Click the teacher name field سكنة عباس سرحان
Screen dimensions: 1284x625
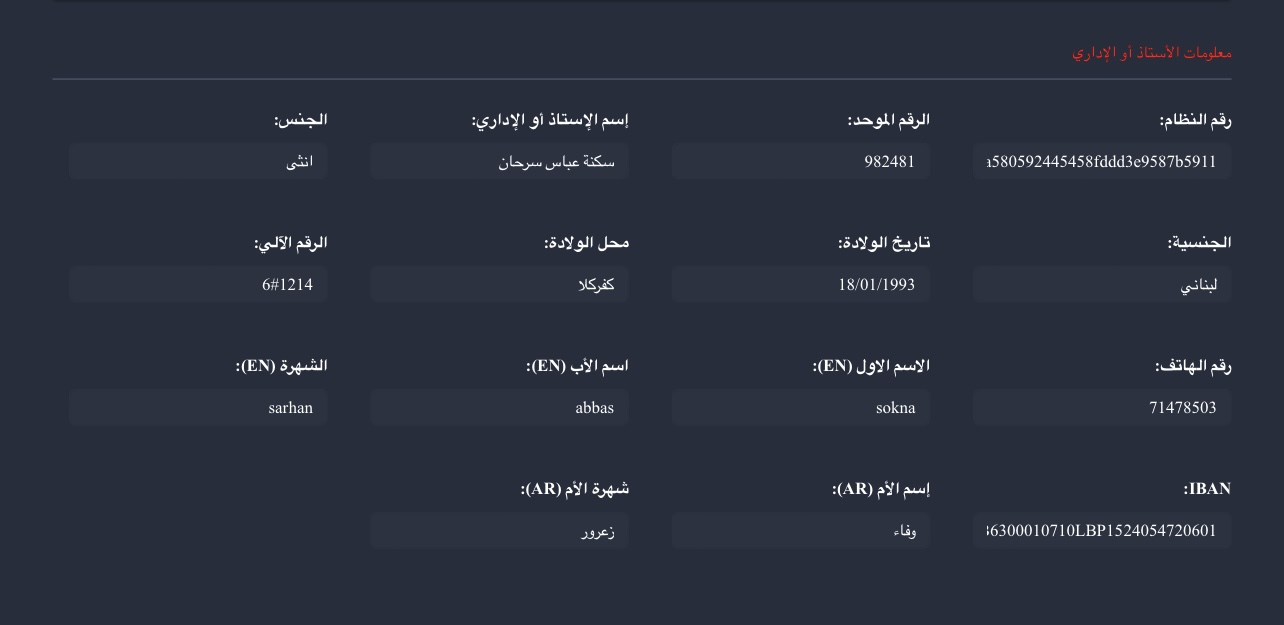coord(499,161)
